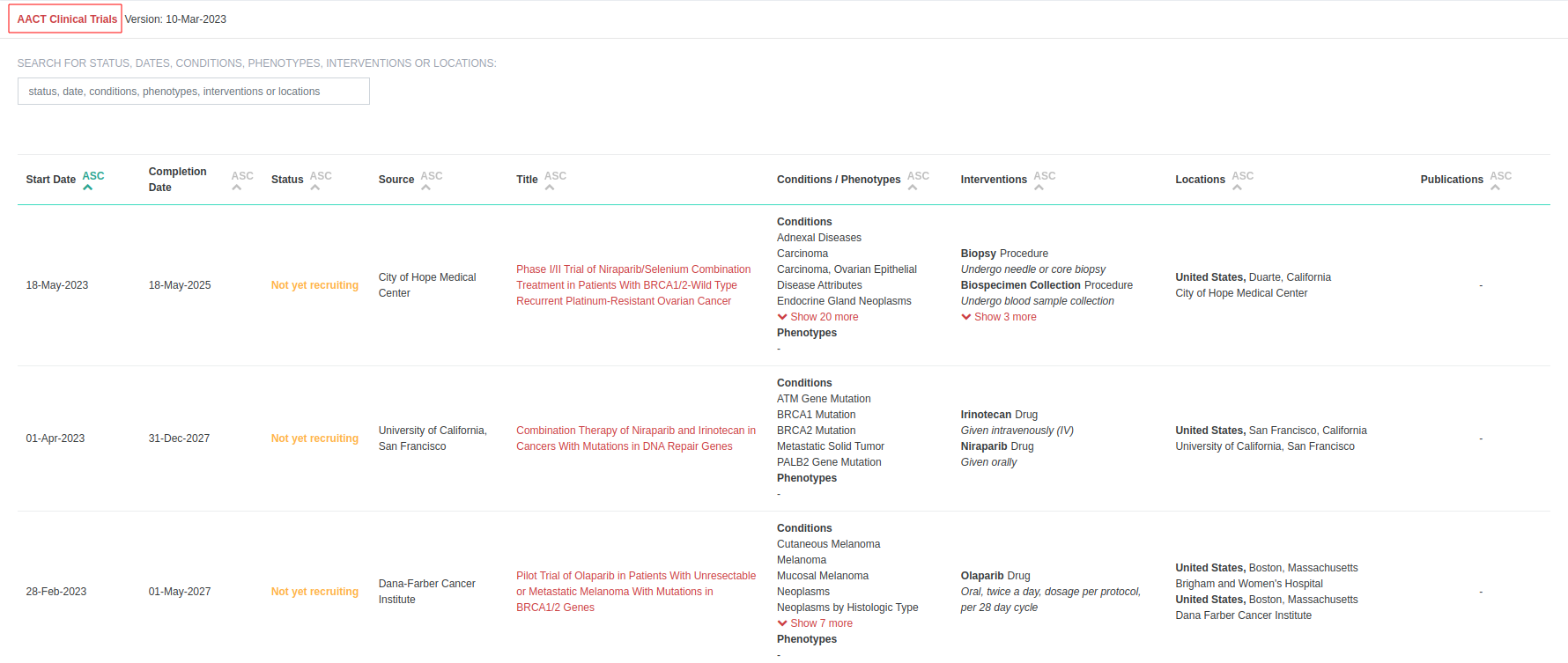The width and height of the screenshot is (1568, 663).
Task: Click Conditions / Phenotypes header label
Action: [x=839, y=180]
